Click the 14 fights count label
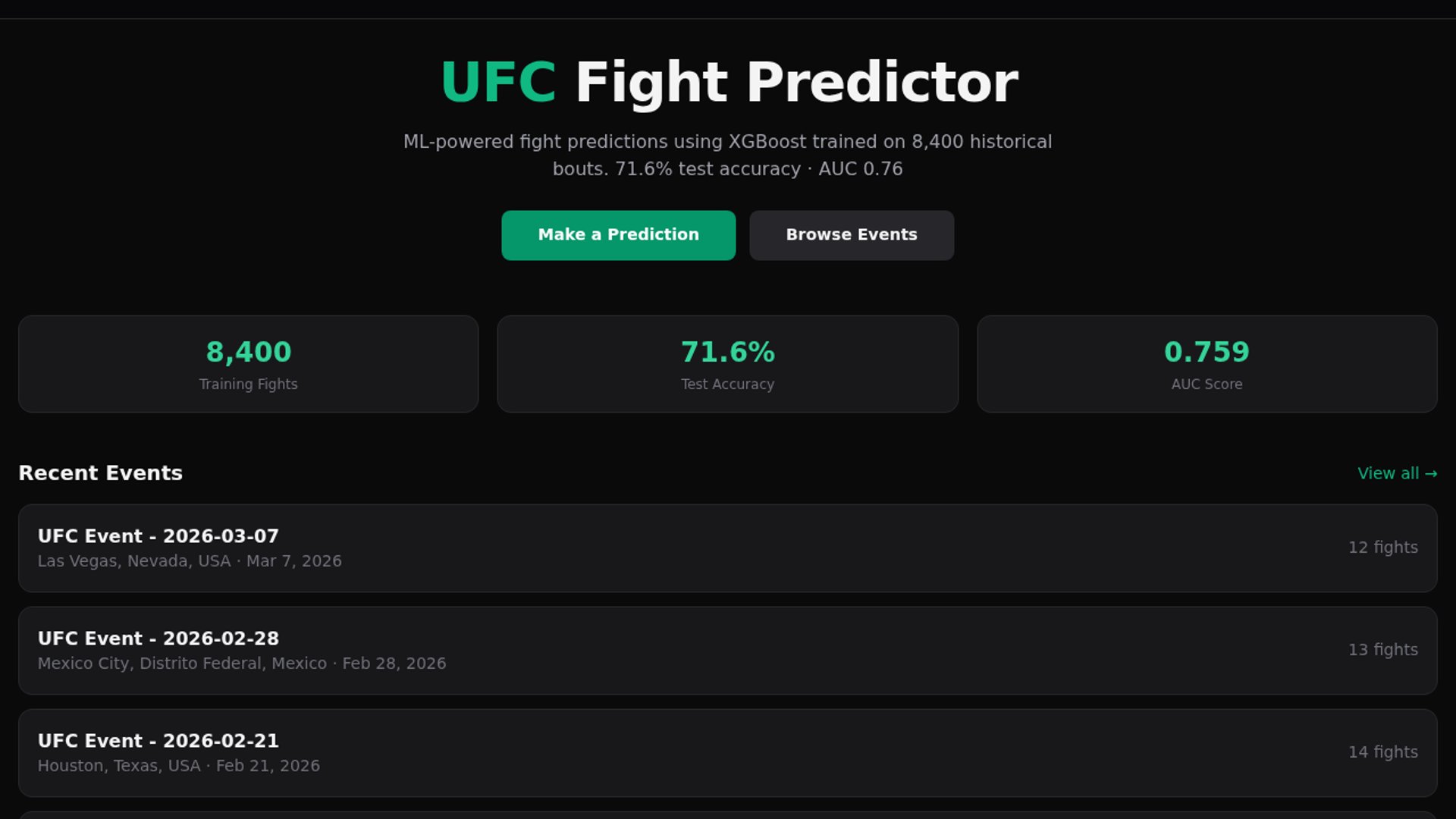Screen dimensions: 1456x819 (1382, 752)
